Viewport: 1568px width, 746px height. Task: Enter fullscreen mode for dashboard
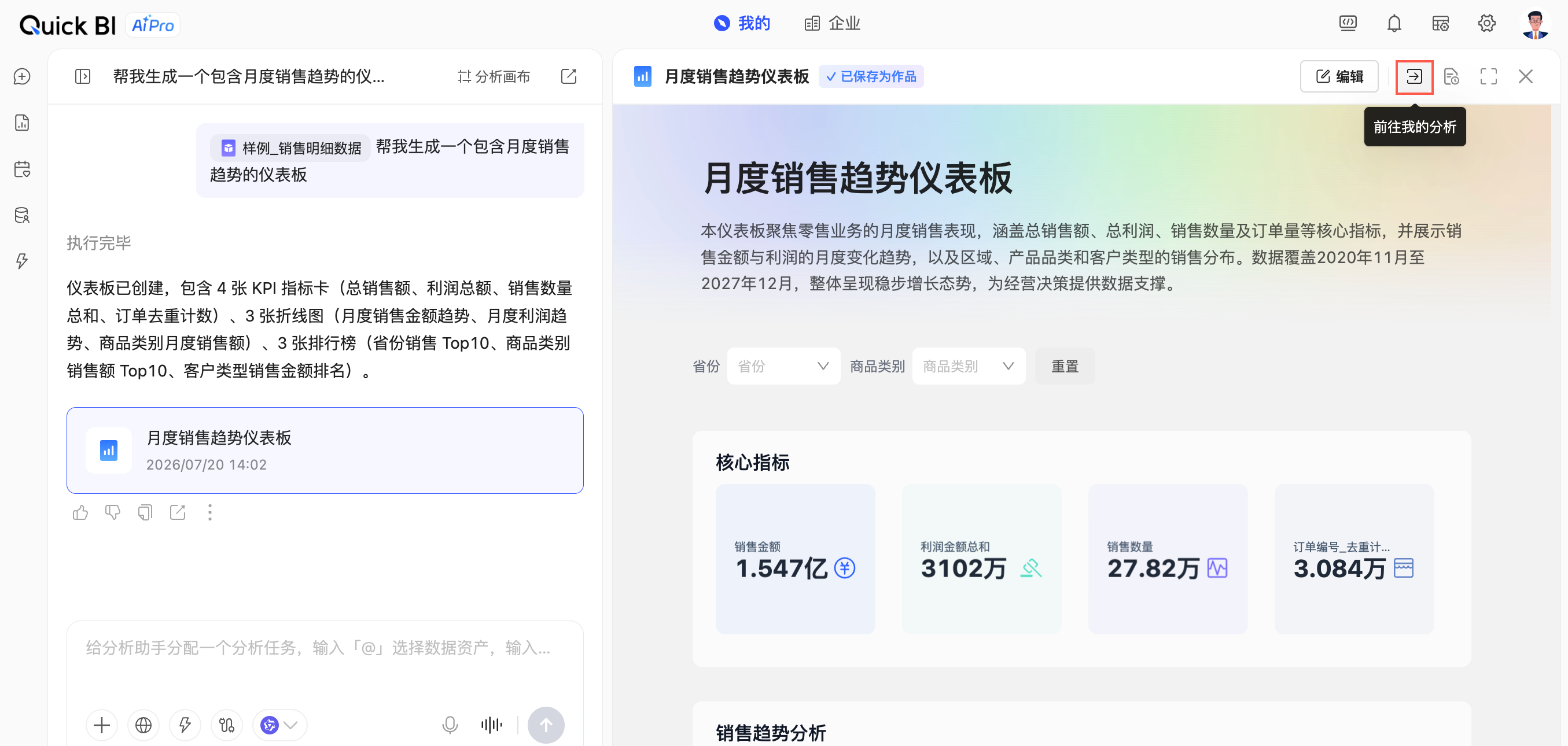(1488, 77)
